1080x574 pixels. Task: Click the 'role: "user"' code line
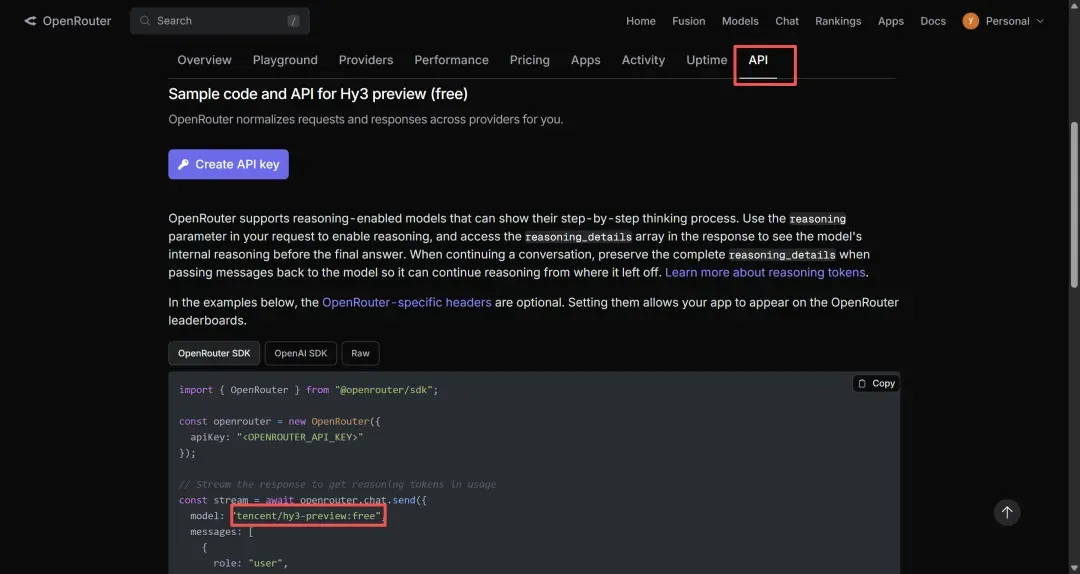(250, 563)
